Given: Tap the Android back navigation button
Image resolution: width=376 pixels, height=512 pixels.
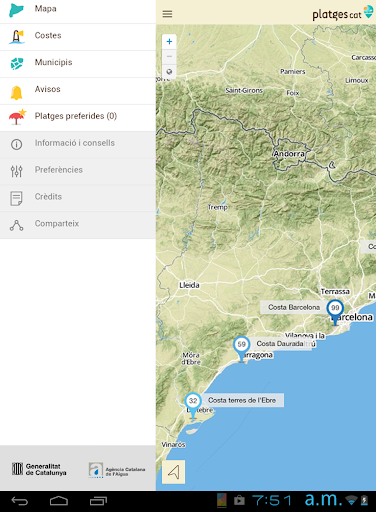Looking at the screenshot, I should coord(20,501).
